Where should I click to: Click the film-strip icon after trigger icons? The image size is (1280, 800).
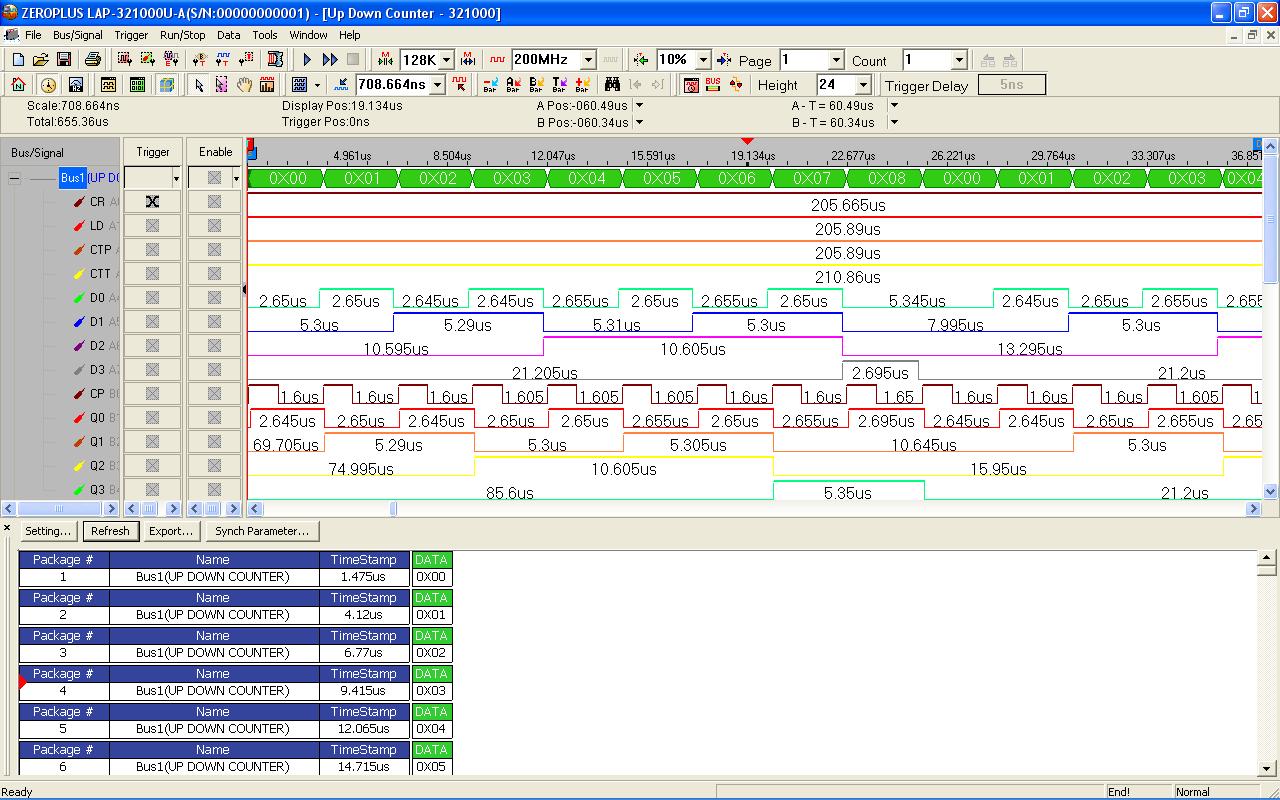tap(275, 60)
